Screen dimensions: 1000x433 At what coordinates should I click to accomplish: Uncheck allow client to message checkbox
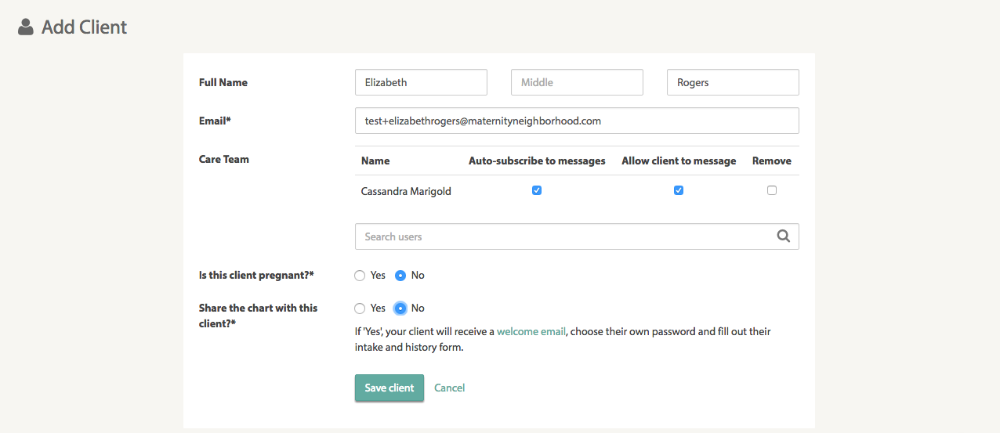click(x=679, y=190)
